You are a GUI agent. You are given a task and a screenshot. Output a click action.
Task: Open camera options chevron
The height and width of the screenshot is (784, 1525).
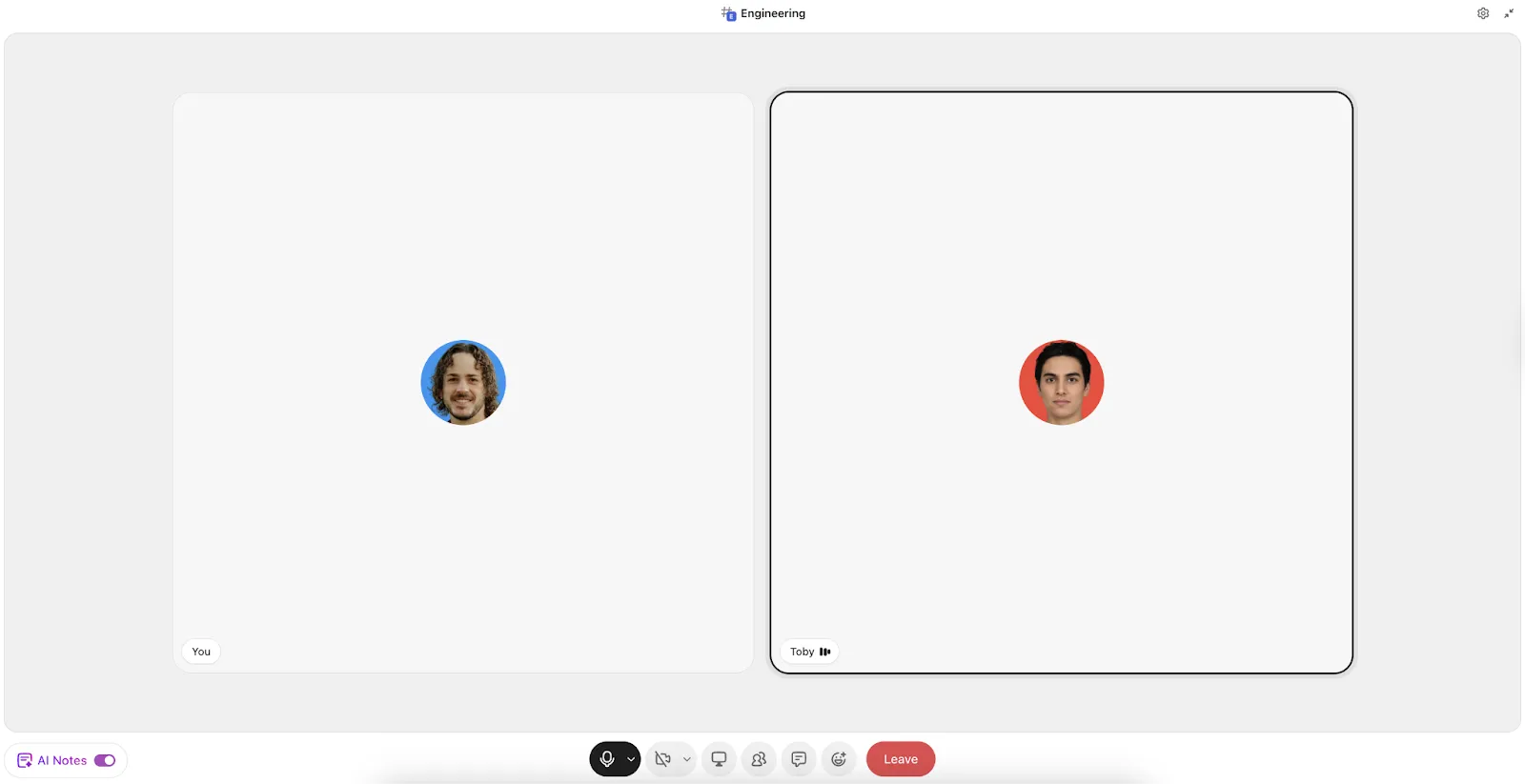point(686,759)
